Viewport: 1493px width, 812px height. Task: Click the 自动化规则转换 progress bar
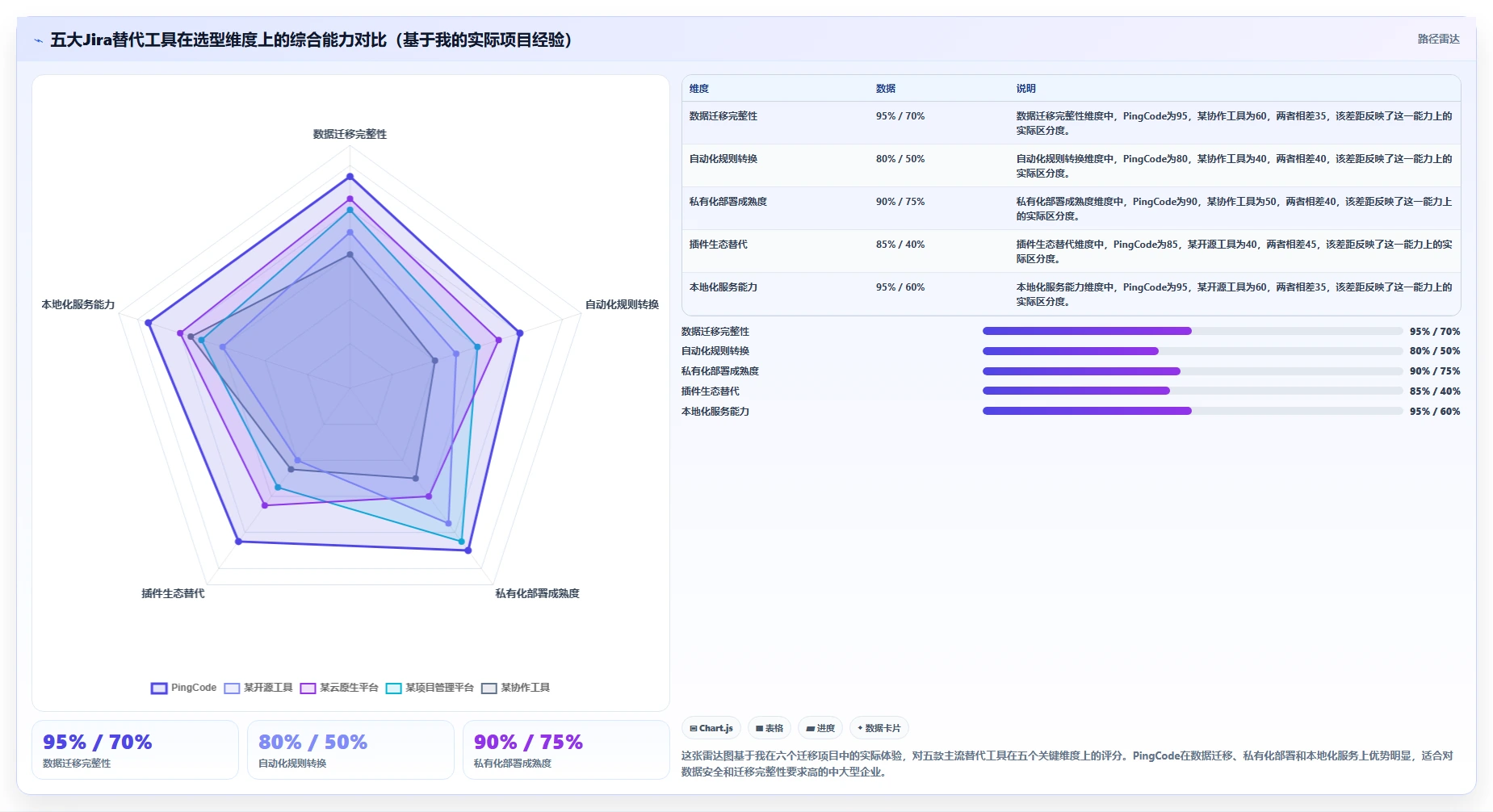[1192, 351]
